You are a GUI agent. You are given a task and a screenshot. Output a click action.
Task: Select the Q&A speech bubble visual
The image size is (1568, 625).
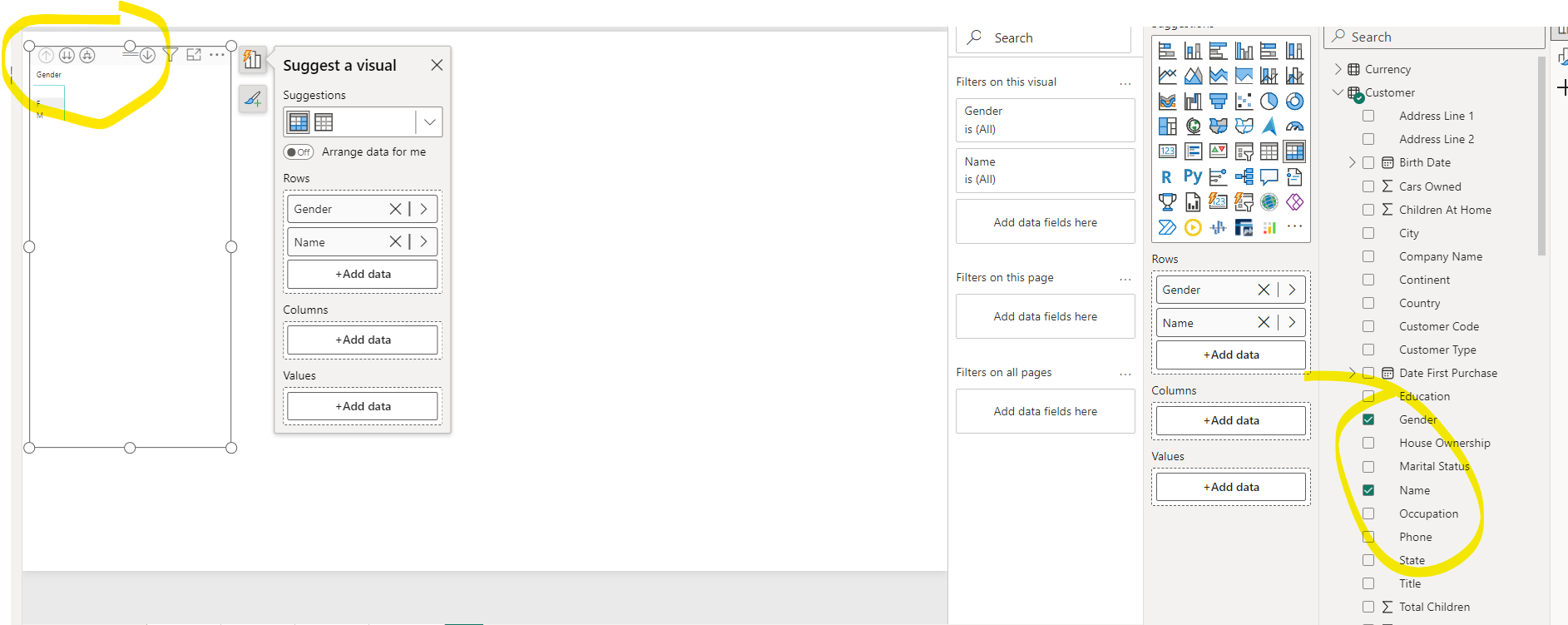(1269, 176)
